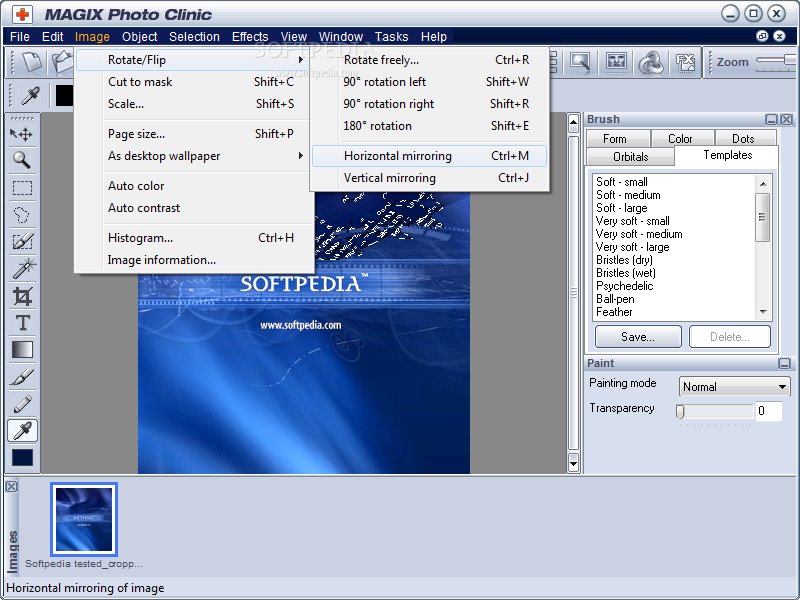Viewport: 800px width, 600px height.
Task: Select the Softpedia tested thumbnail
Action: click(x=84, y=519)
